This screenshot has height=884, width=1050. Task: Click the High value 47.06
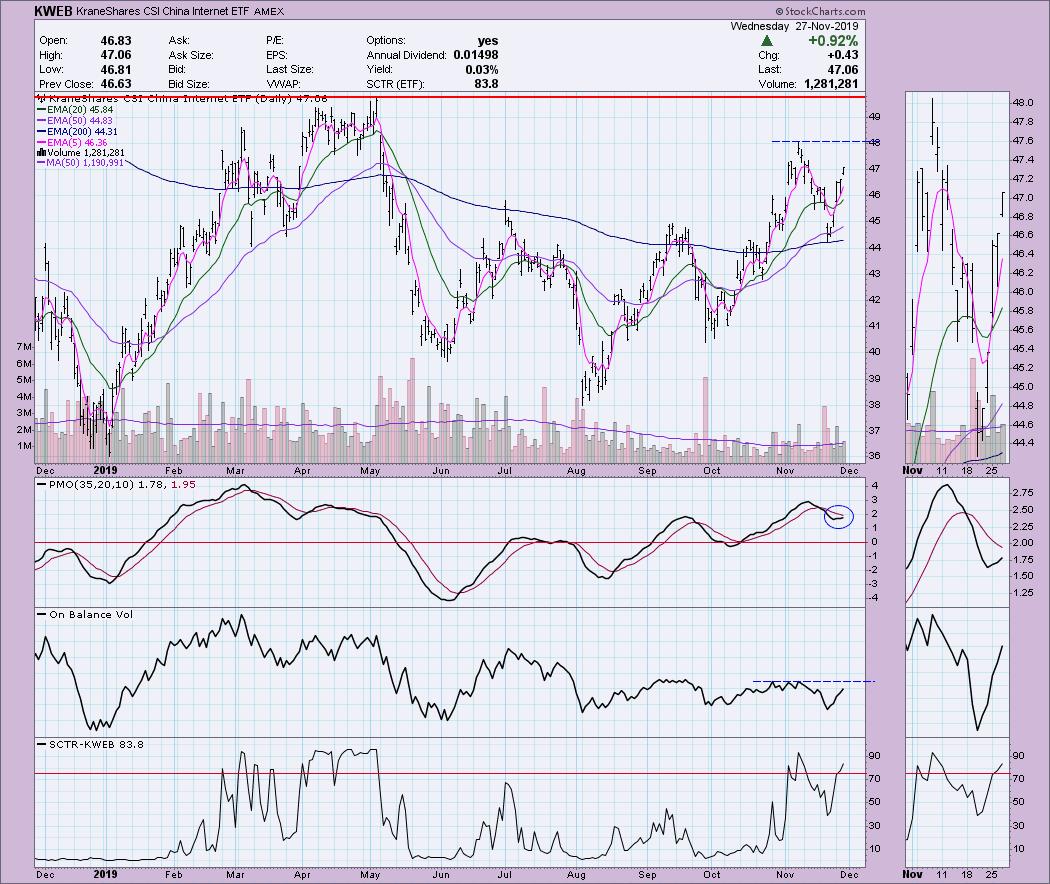116,55
